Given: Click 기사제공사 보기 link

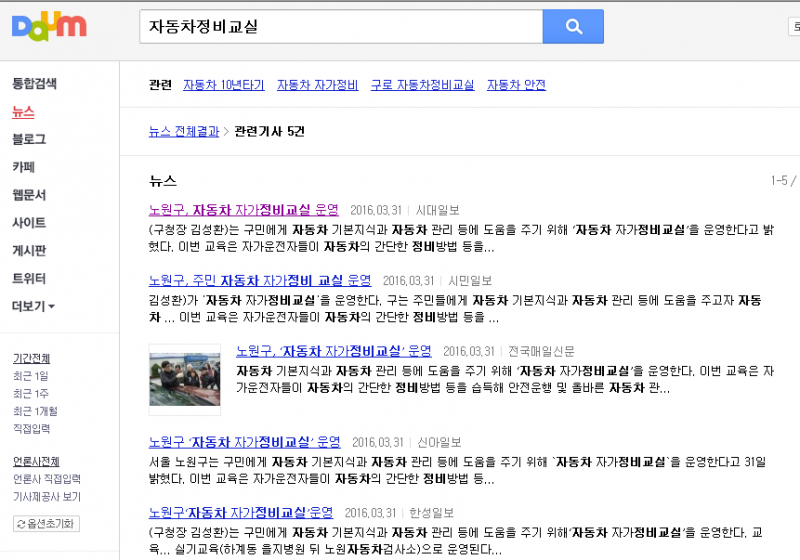Looking at the screenshot, I should 46,496.
